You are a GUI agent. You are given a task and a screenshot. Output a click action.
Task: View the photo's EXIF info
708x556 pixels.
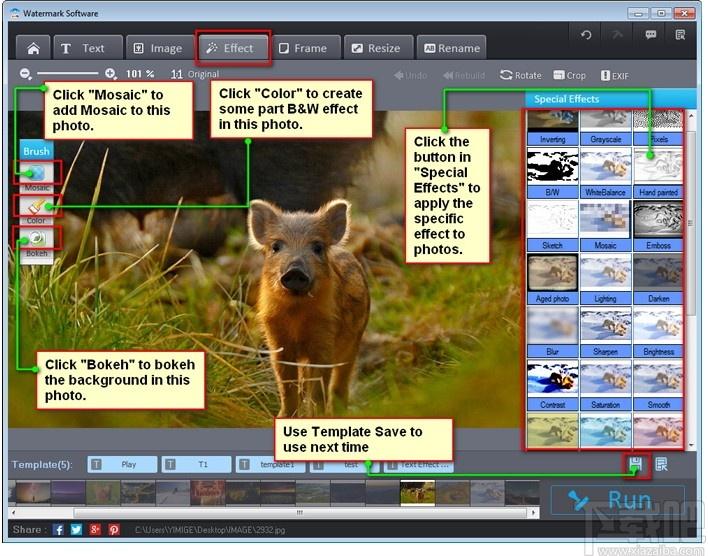coord(613,75)
